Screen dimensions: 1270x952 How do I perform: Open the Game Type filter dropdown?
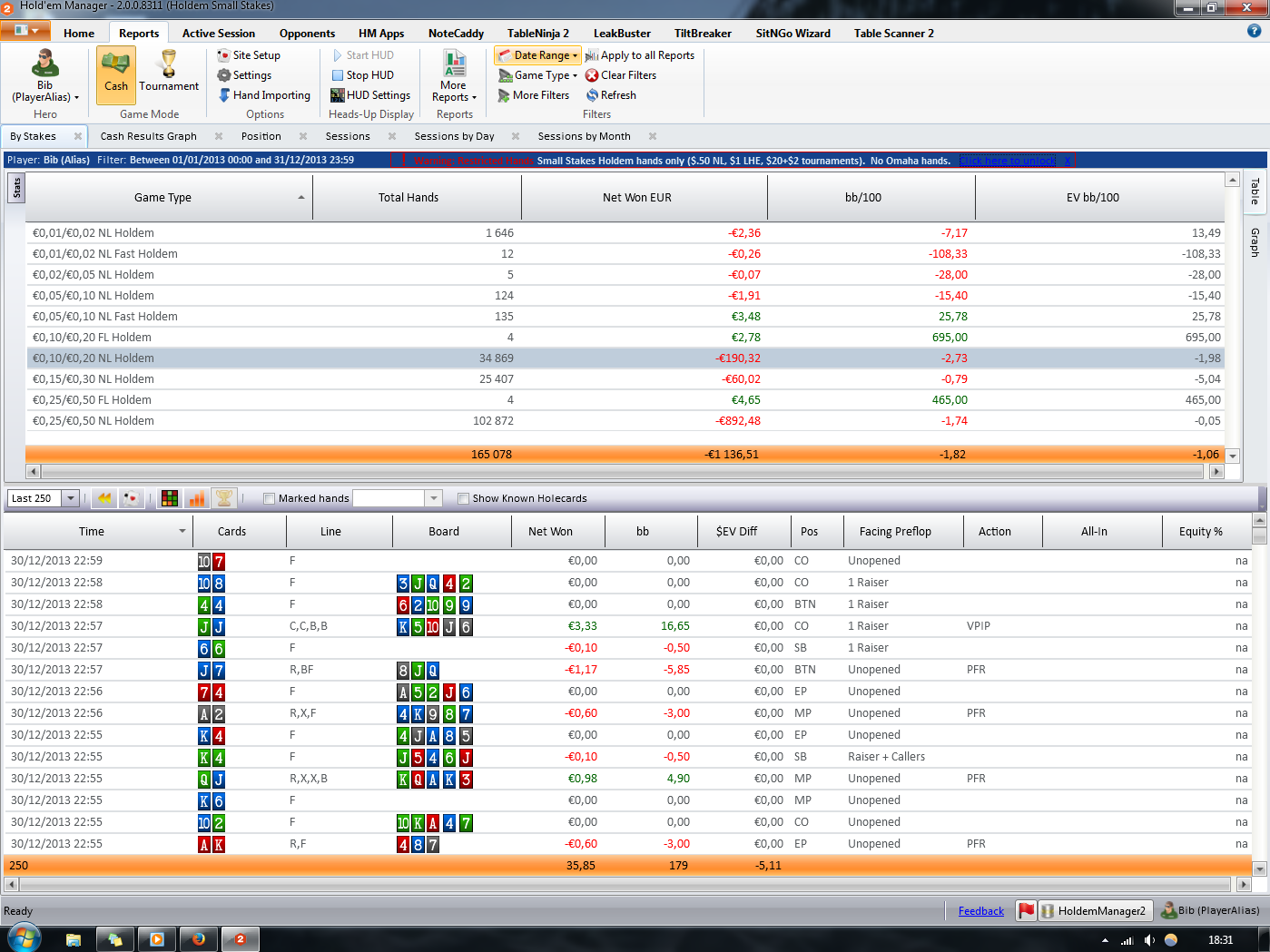pos(537,75)
